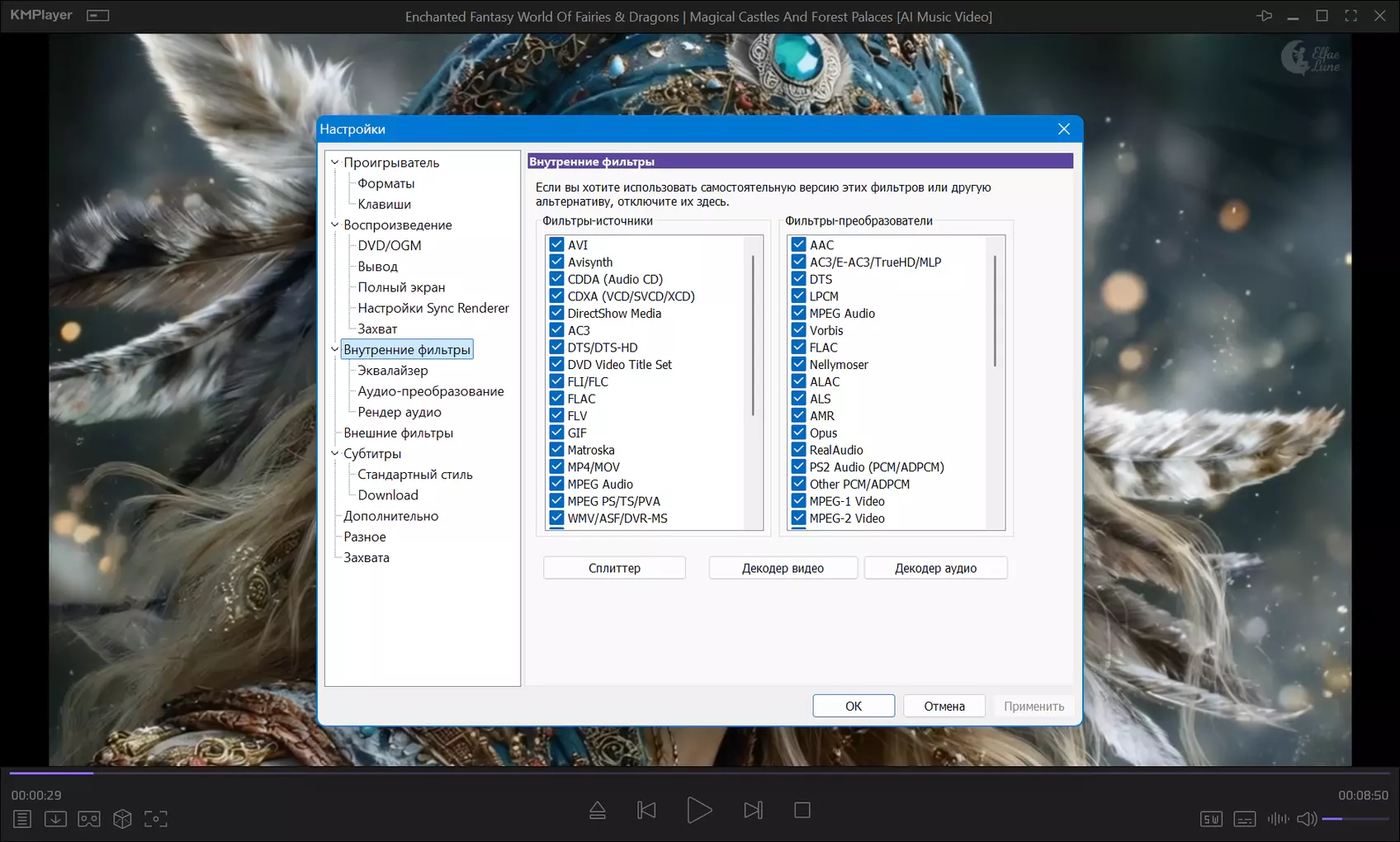Click the Отмена button

pos(944,706)
